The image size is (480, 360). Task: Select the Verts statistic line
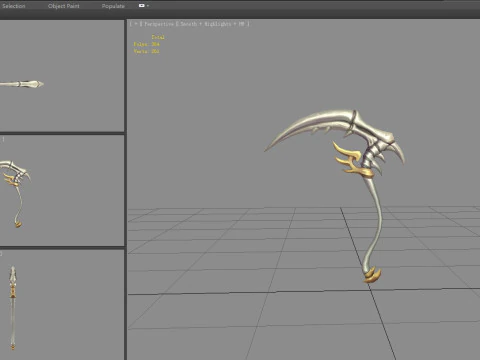point(147,51)
